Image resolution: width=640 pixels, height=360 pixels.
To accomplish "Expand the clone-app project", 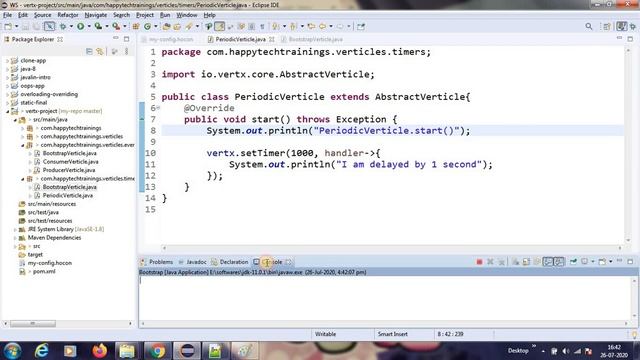I will (x=7, y=60).
